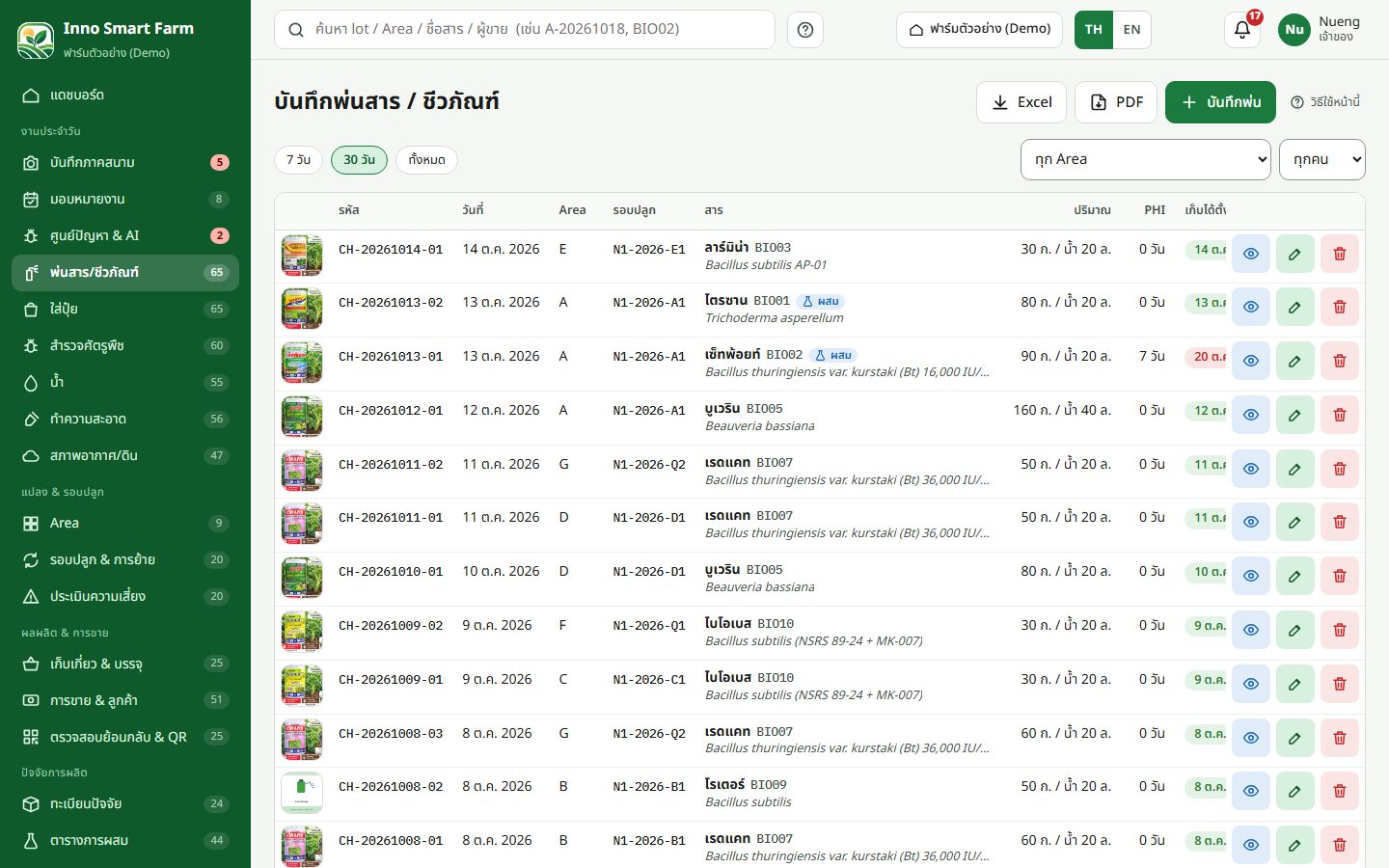Export the records to PDF
The image size is (1389, 868).
(x=1116, y=102)
